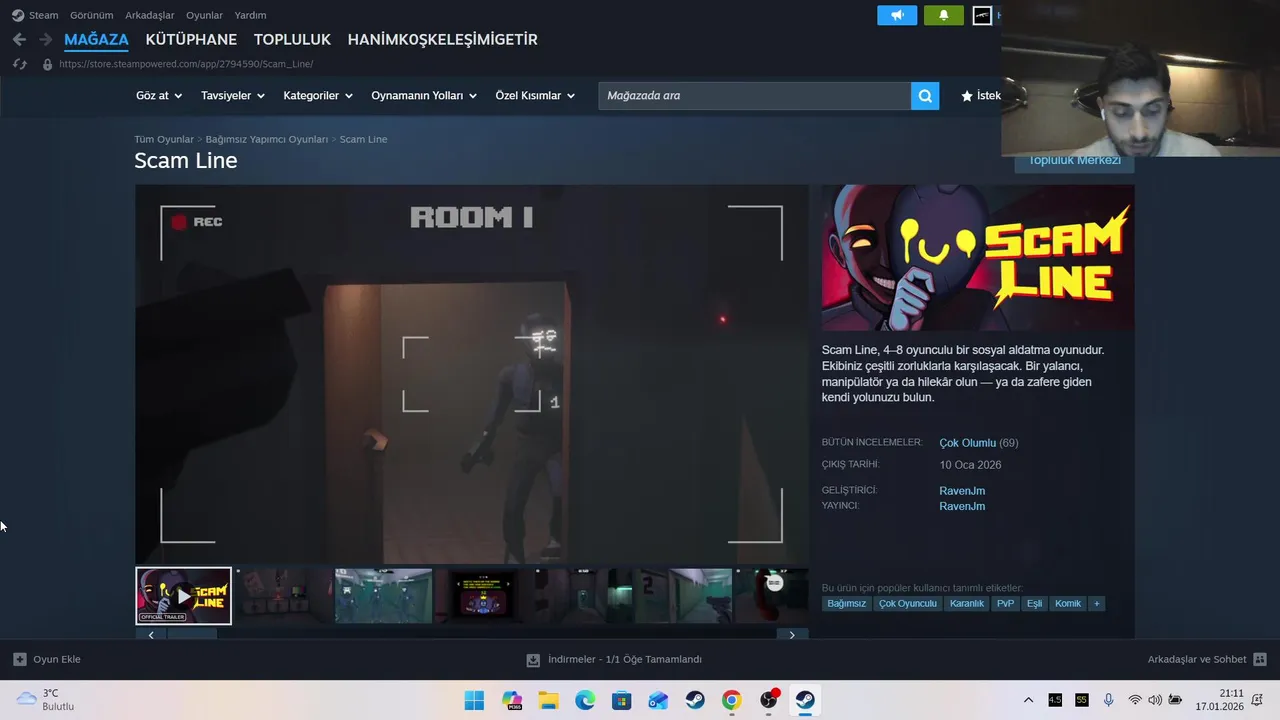Switch to the MAĞAZA tab

coord(96,39)
